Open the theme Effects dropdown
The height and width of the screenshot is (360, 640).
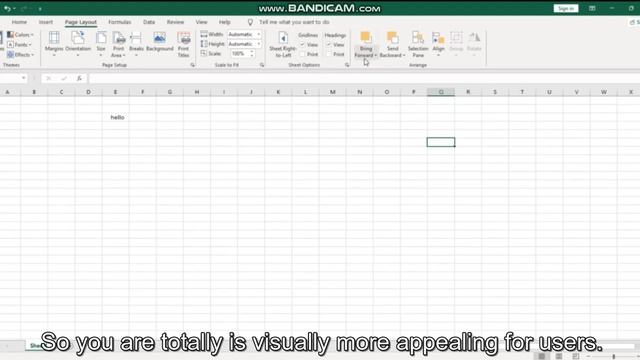[20, 54]
